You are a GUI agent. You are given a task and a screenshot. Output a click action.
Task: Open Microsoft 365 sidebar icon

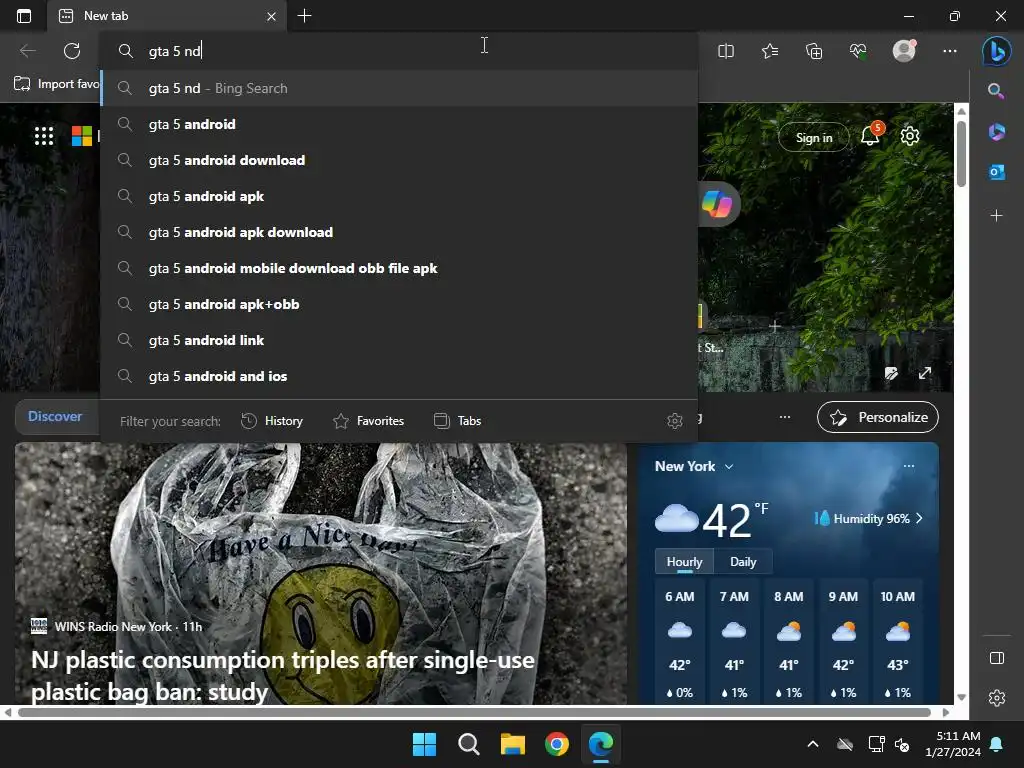(x=996, y=132)
